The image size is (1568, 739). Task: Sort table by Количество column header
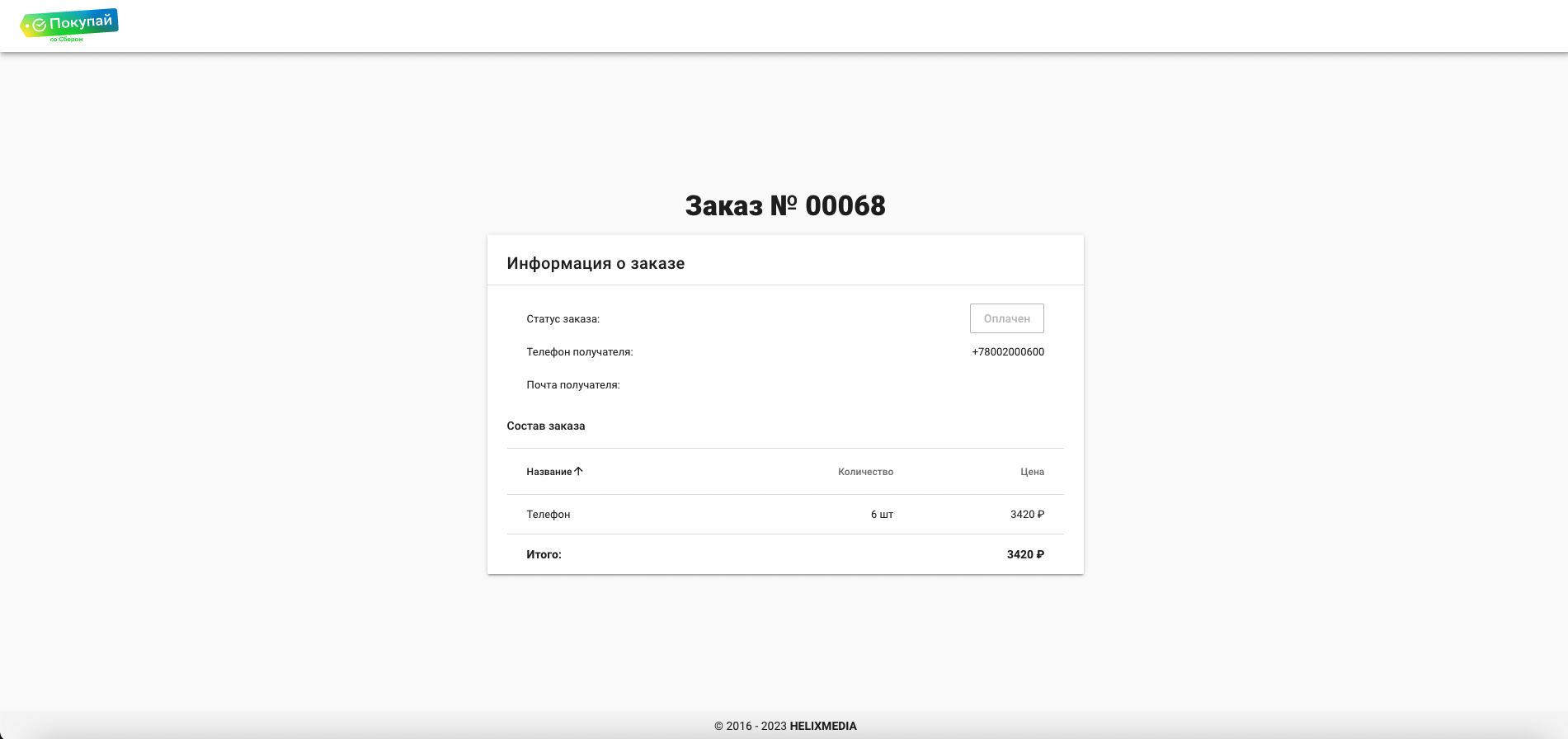pyautogui.click(x=865, y=472)
